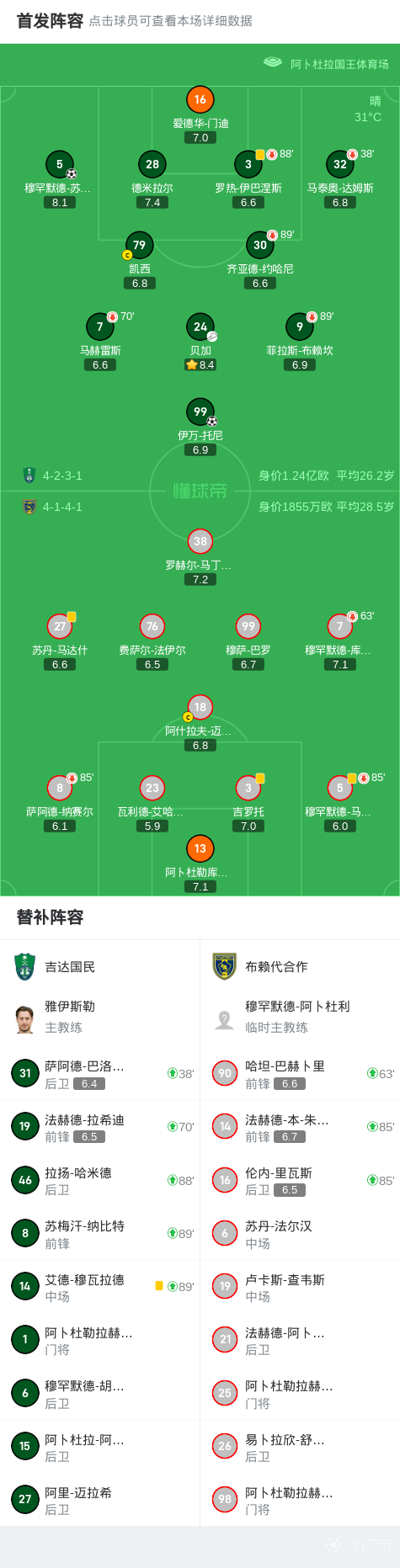Select substitute 伦内-里瓦斯 number 16 row

pyautogui.click(x=300, y=1180)
